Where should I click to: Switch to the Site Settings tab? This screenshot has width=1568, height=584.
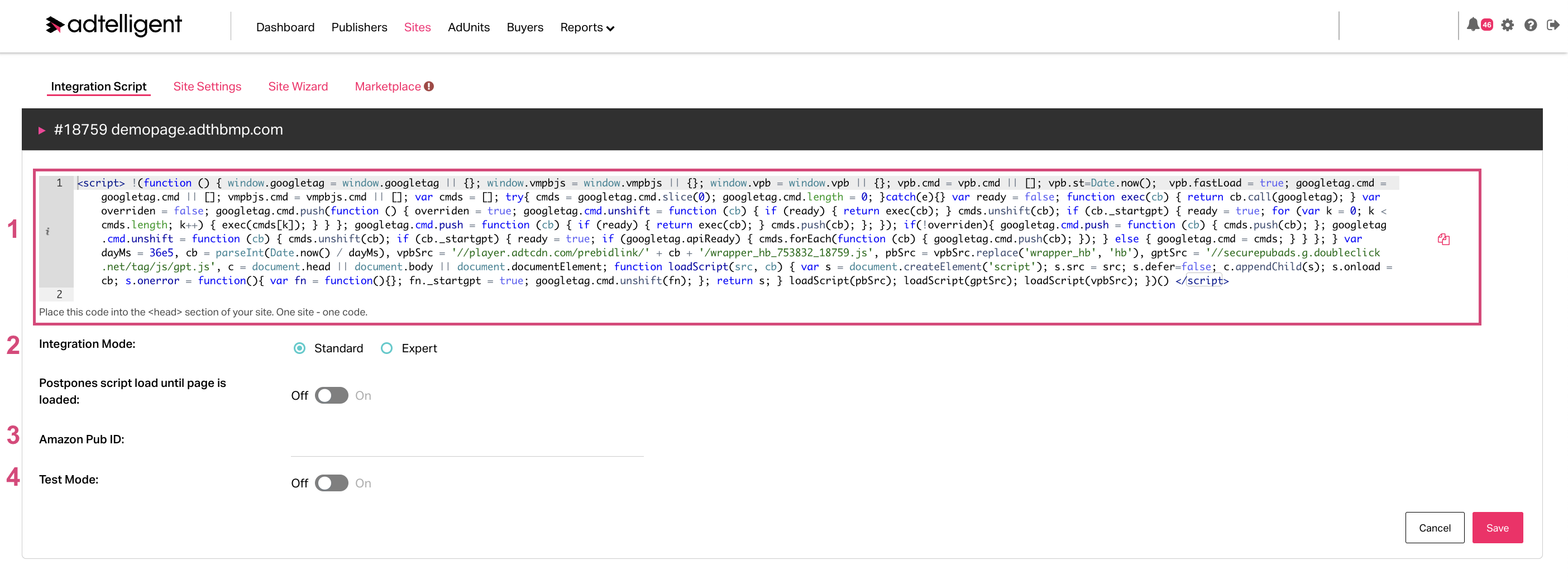click(x=207, y=87)
